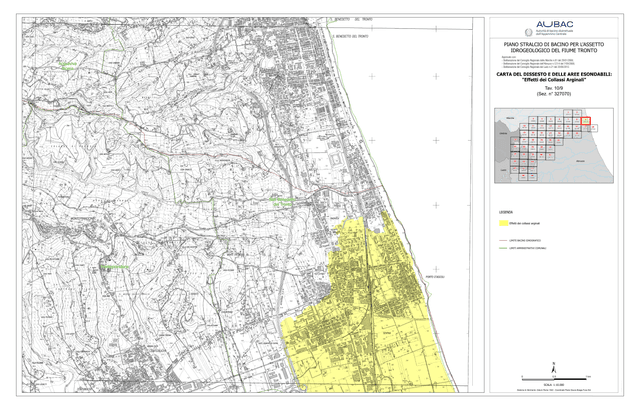Click legend text "Effetti dei collassi arginali"
The height and width of the screenshot is (409, 640).
524,223
